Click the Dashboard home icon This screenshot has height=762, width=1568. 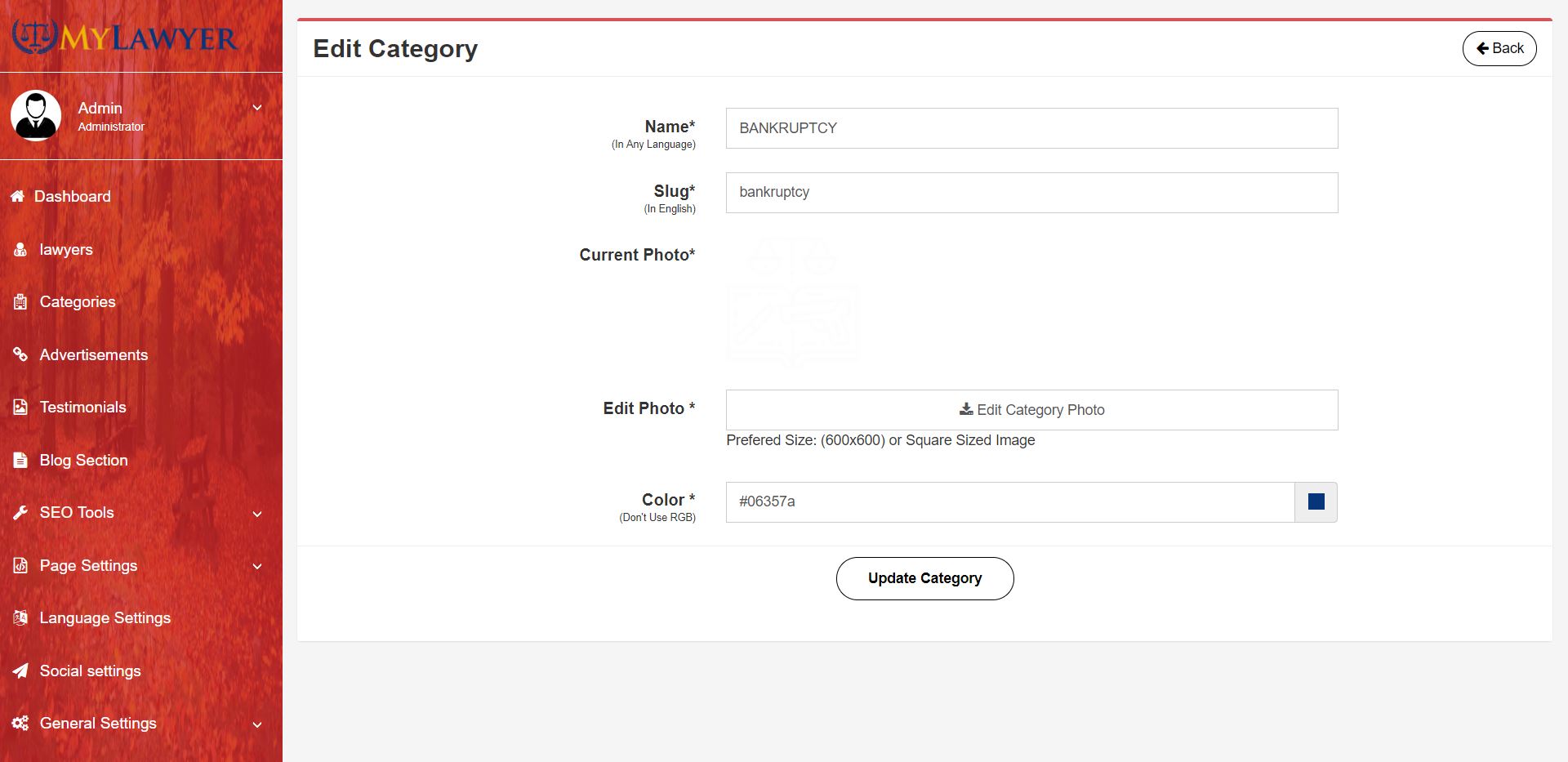[17, 197]
